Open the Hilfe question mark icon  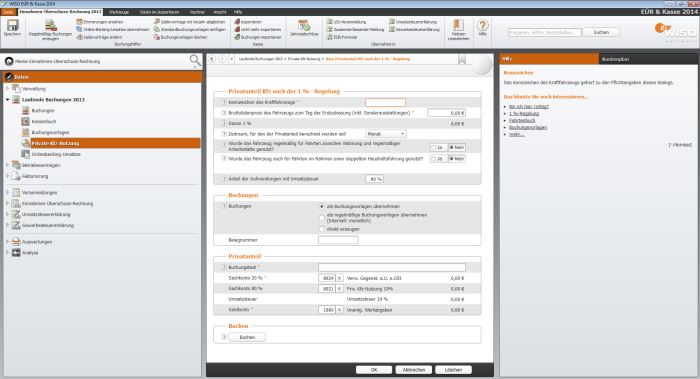[x=483, y=25]
